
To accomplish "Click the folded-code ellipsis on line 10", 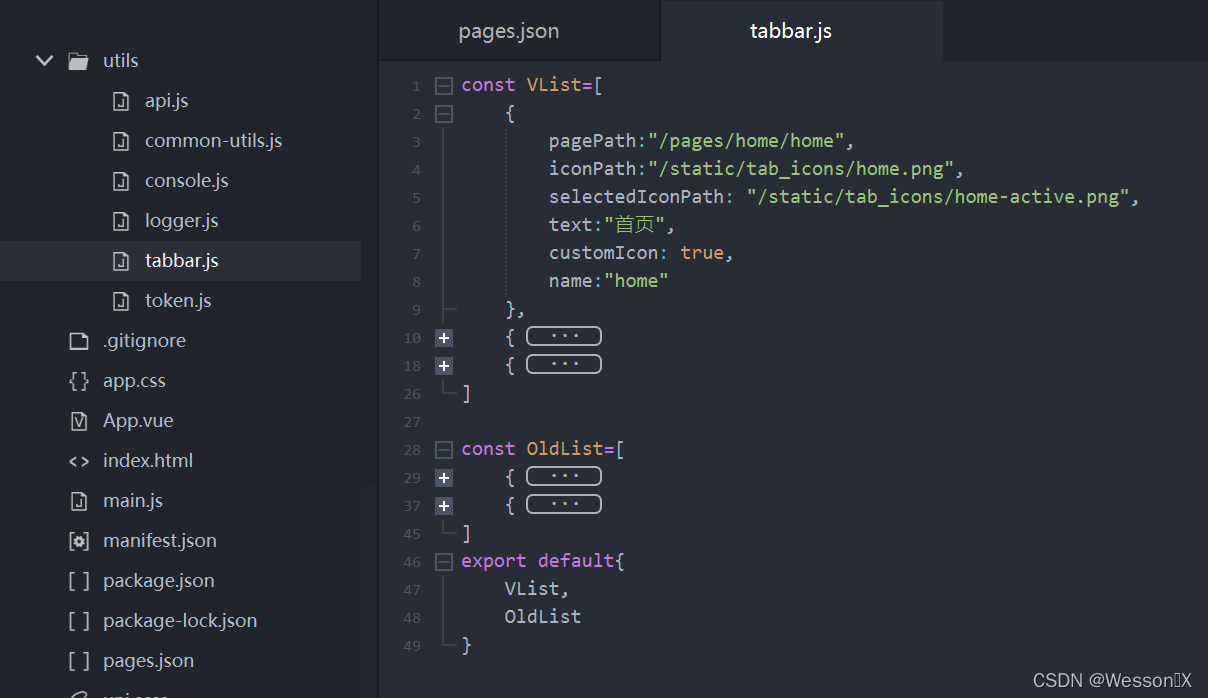I will pos(564,336).
